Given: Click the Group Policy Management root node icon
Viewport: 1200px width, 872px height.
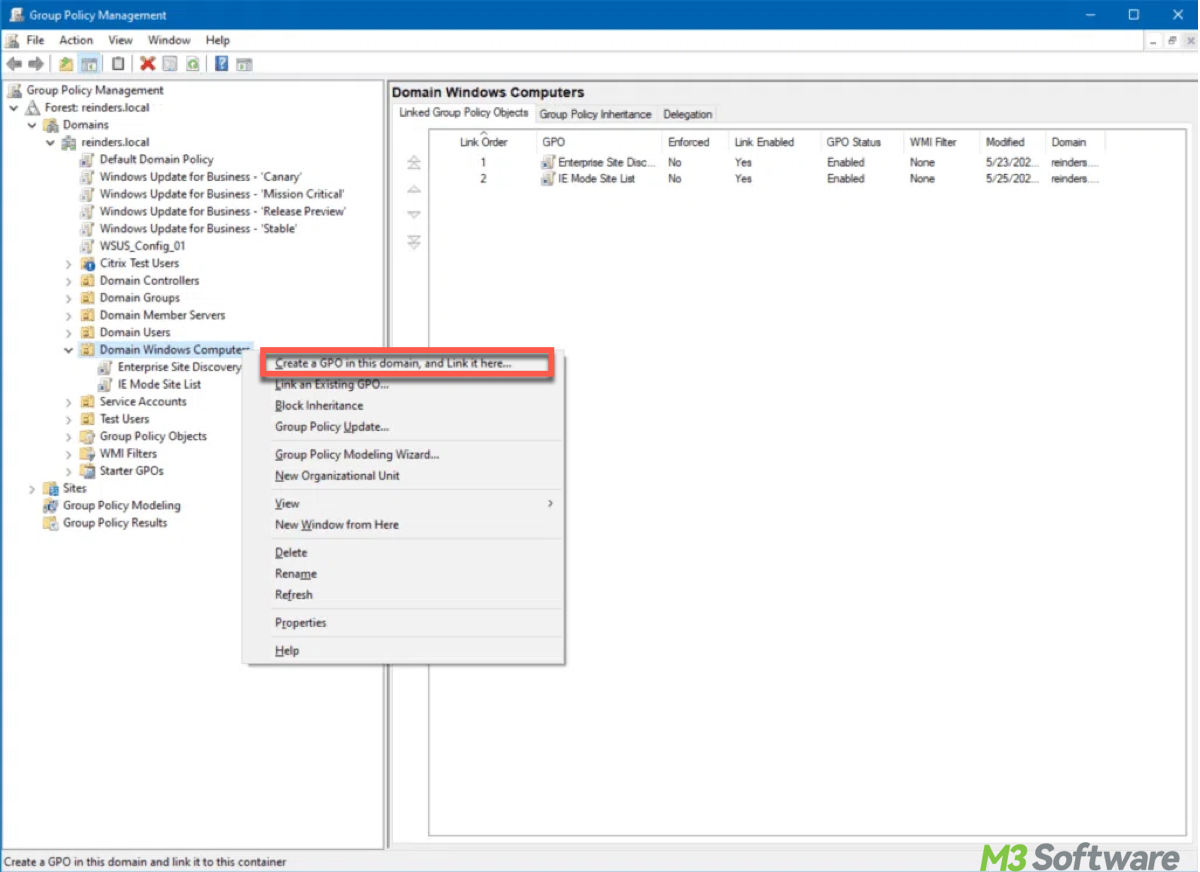Looking at the screenshot, I should click(15, 90).
